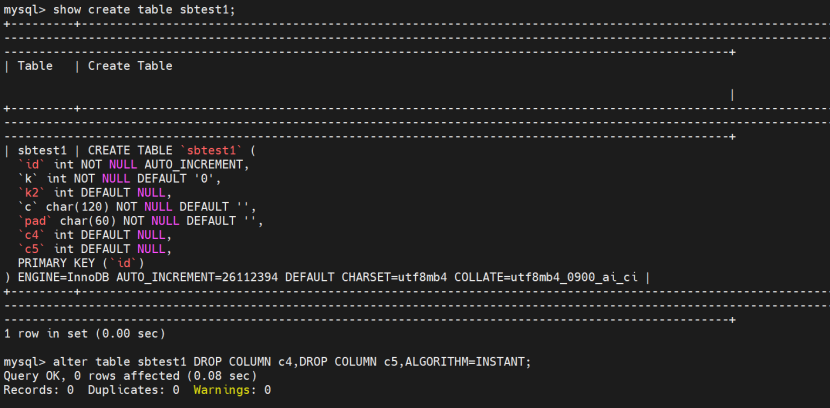
Task: Click the `pad` char(60) column line
Action: [x=140, y=220]
